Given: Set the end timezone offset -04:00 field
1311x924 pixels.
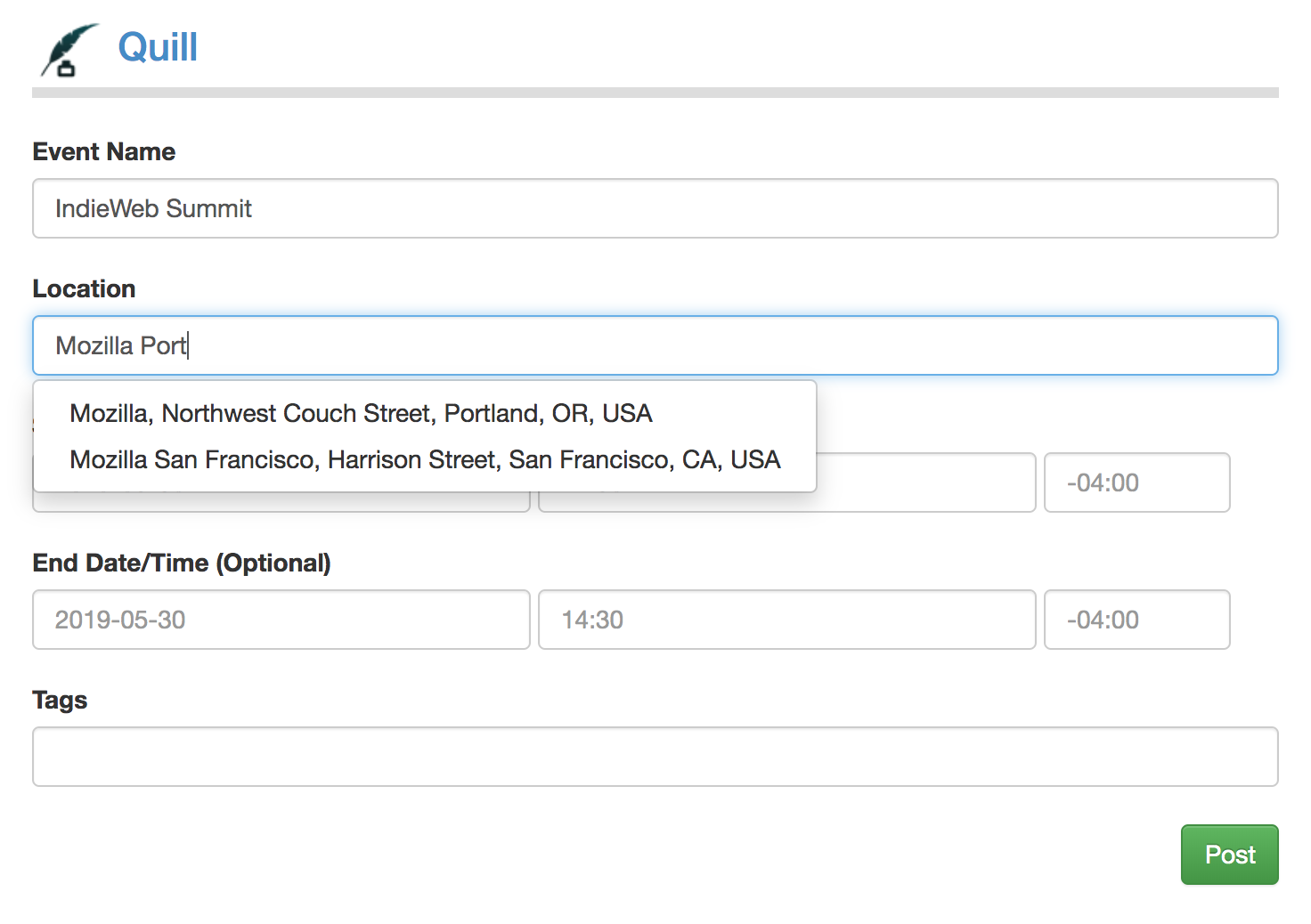Looking at the screenshot, I should pos(1137,620).
